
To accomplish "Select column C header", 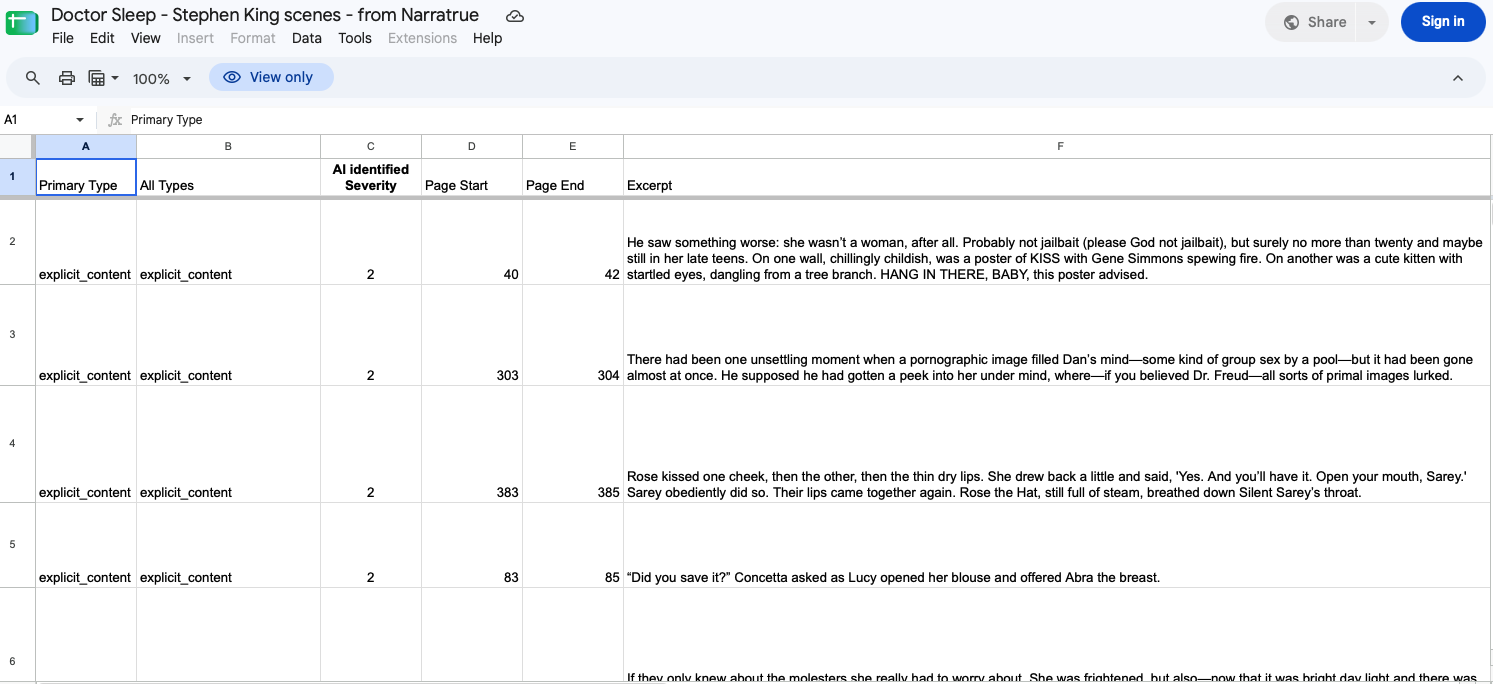I will (371, 146).
